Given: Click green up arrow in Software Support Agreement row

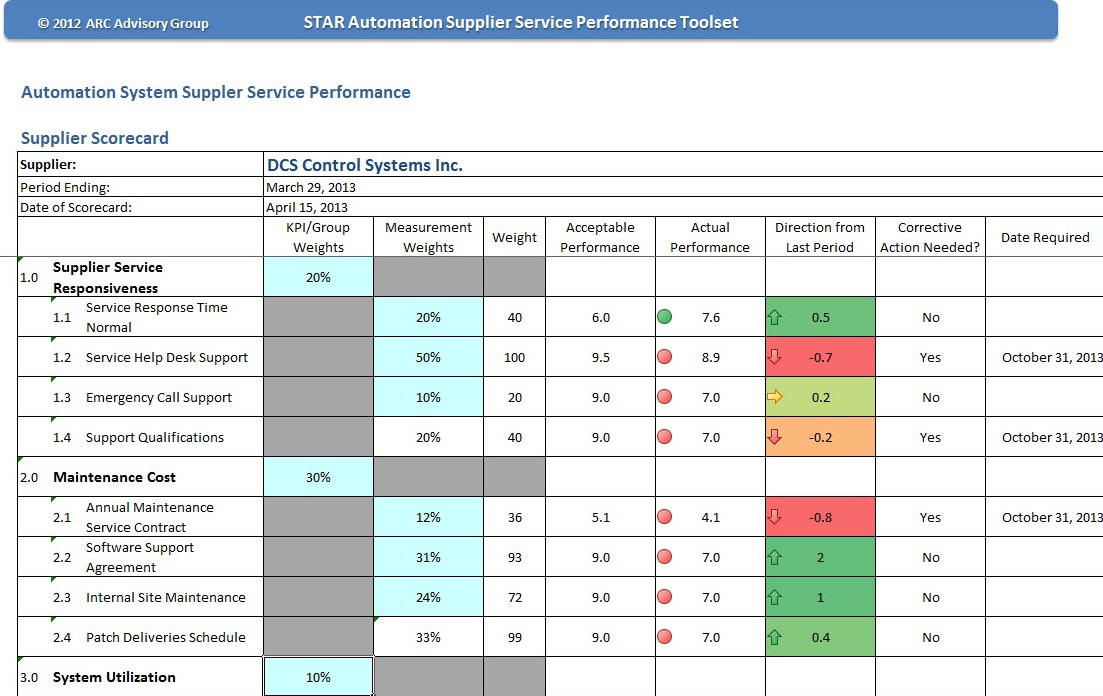Looking at the screenshot, I should [x=773, y=557].
